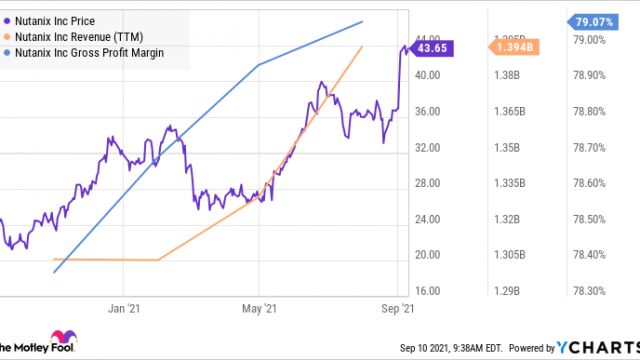Screen dimensions: 640x360
Task: Click the blue Gross Profit Margin legend dot
Action: (x=7, y=53)
